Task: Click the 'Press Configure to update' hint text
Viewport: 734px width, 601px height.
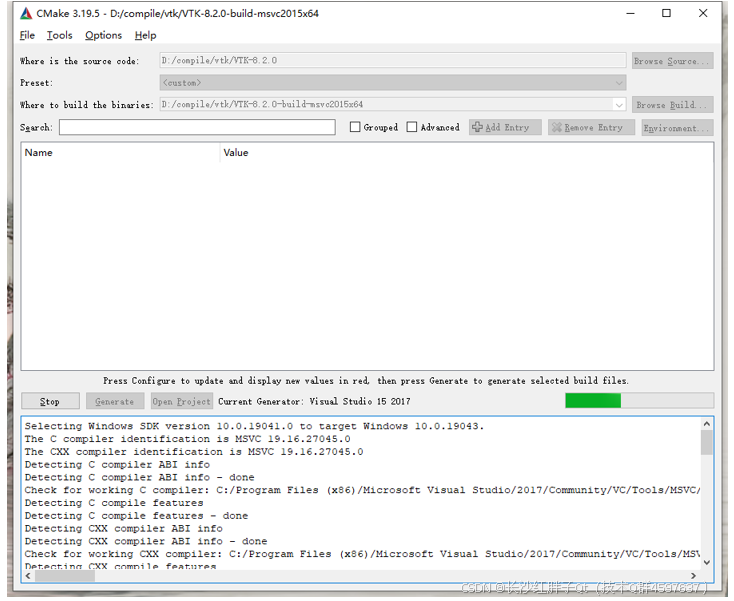Action: 366,381
